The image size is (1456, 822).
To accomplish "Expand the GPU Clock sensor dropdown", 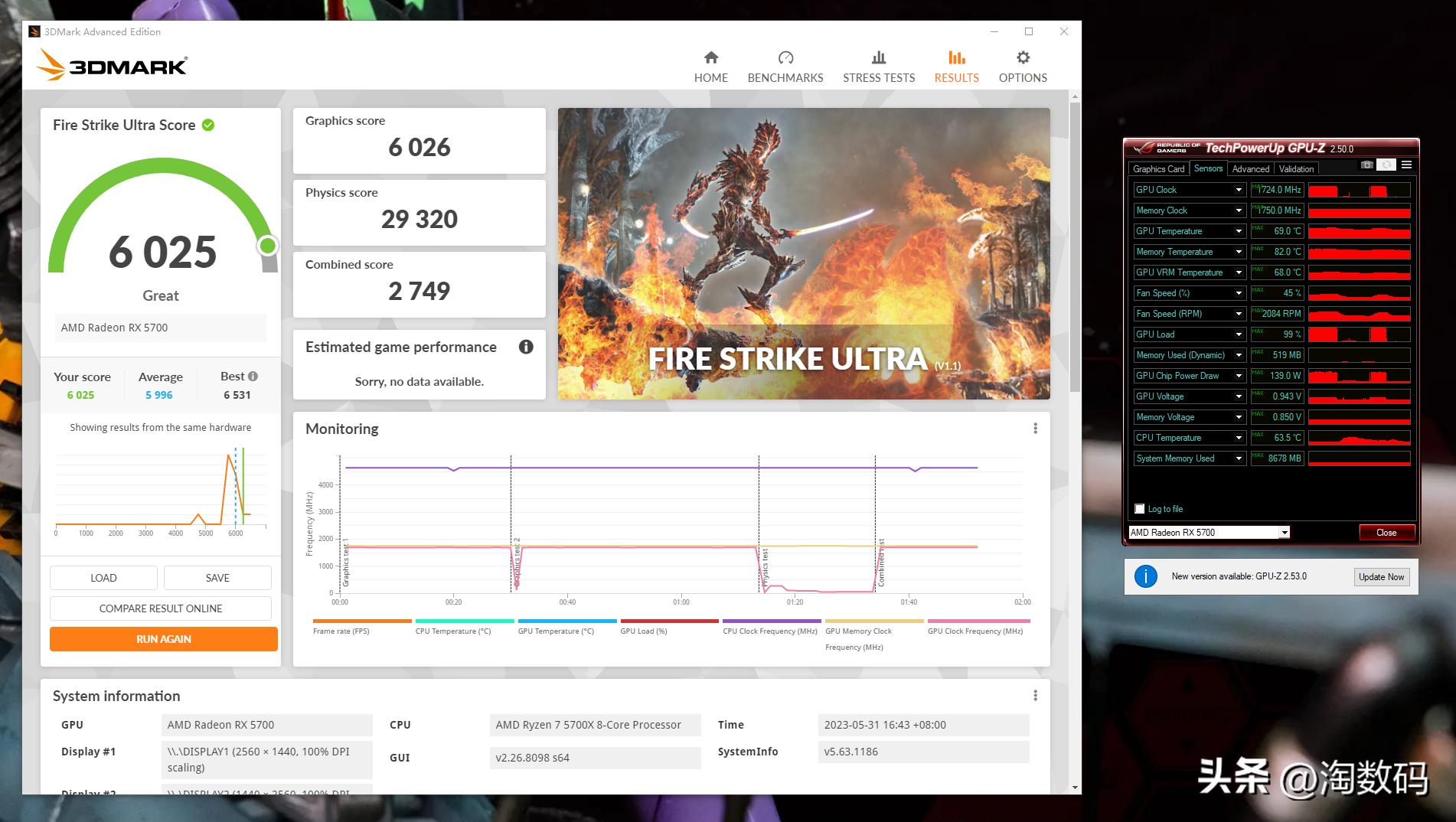I will pos(1238,190).
